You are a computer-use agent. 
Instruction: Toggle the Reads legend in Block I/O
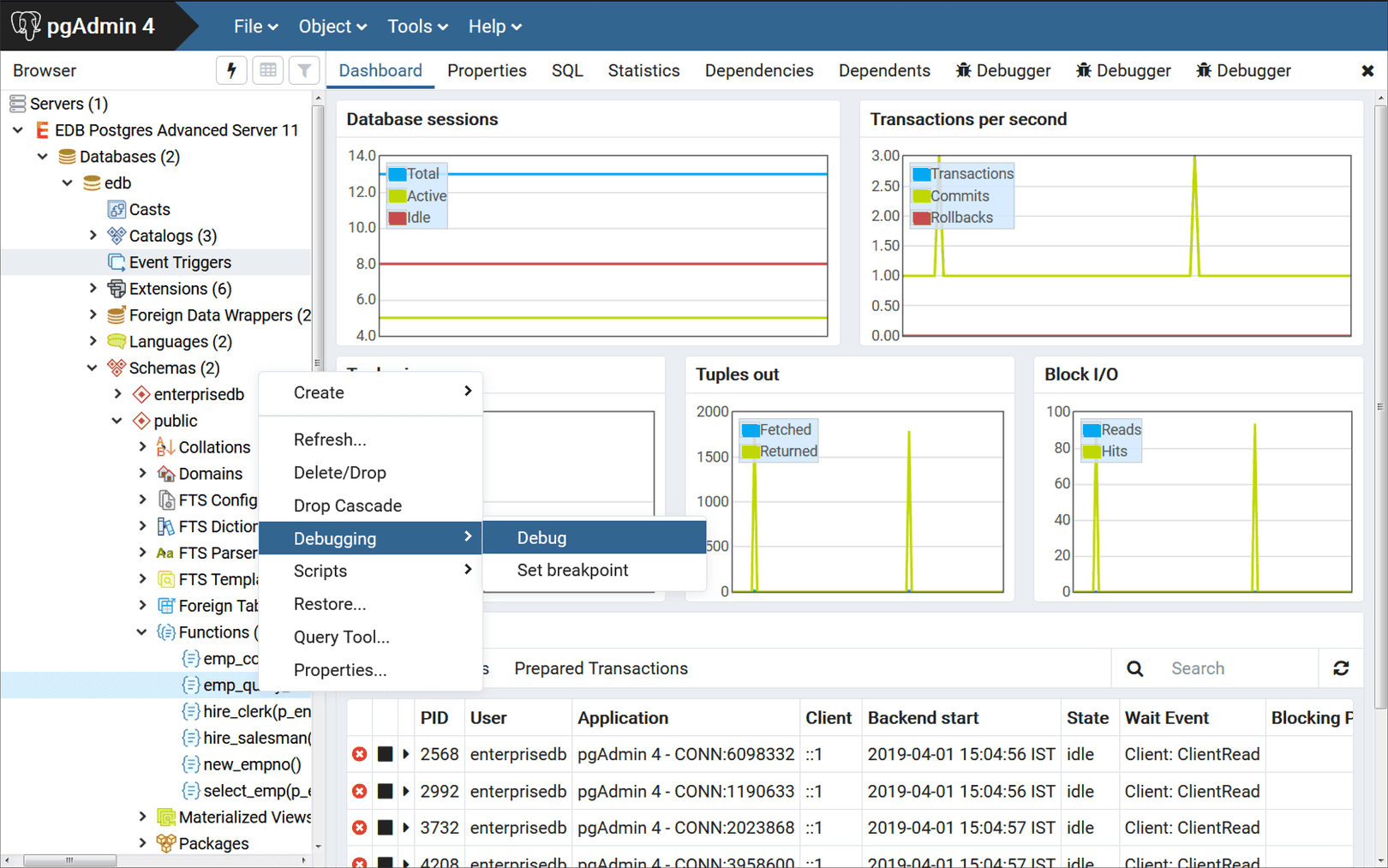pyautogui.click(x=1110, y=429)
